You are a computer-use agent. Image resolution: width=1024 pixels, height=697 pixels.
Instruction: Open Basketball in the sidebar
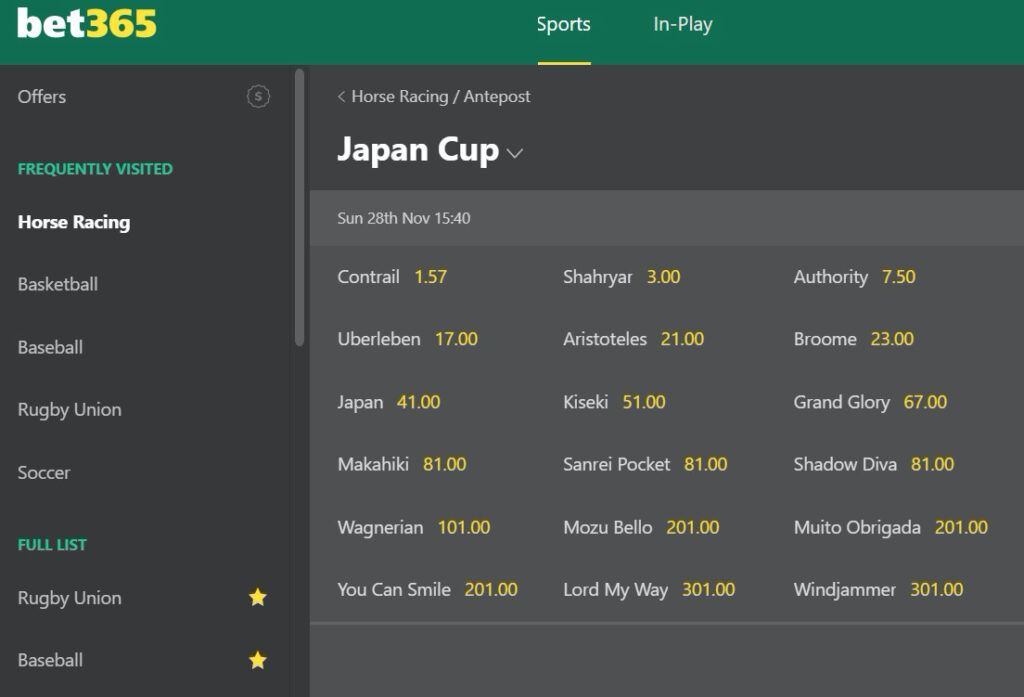click(58, 284)
